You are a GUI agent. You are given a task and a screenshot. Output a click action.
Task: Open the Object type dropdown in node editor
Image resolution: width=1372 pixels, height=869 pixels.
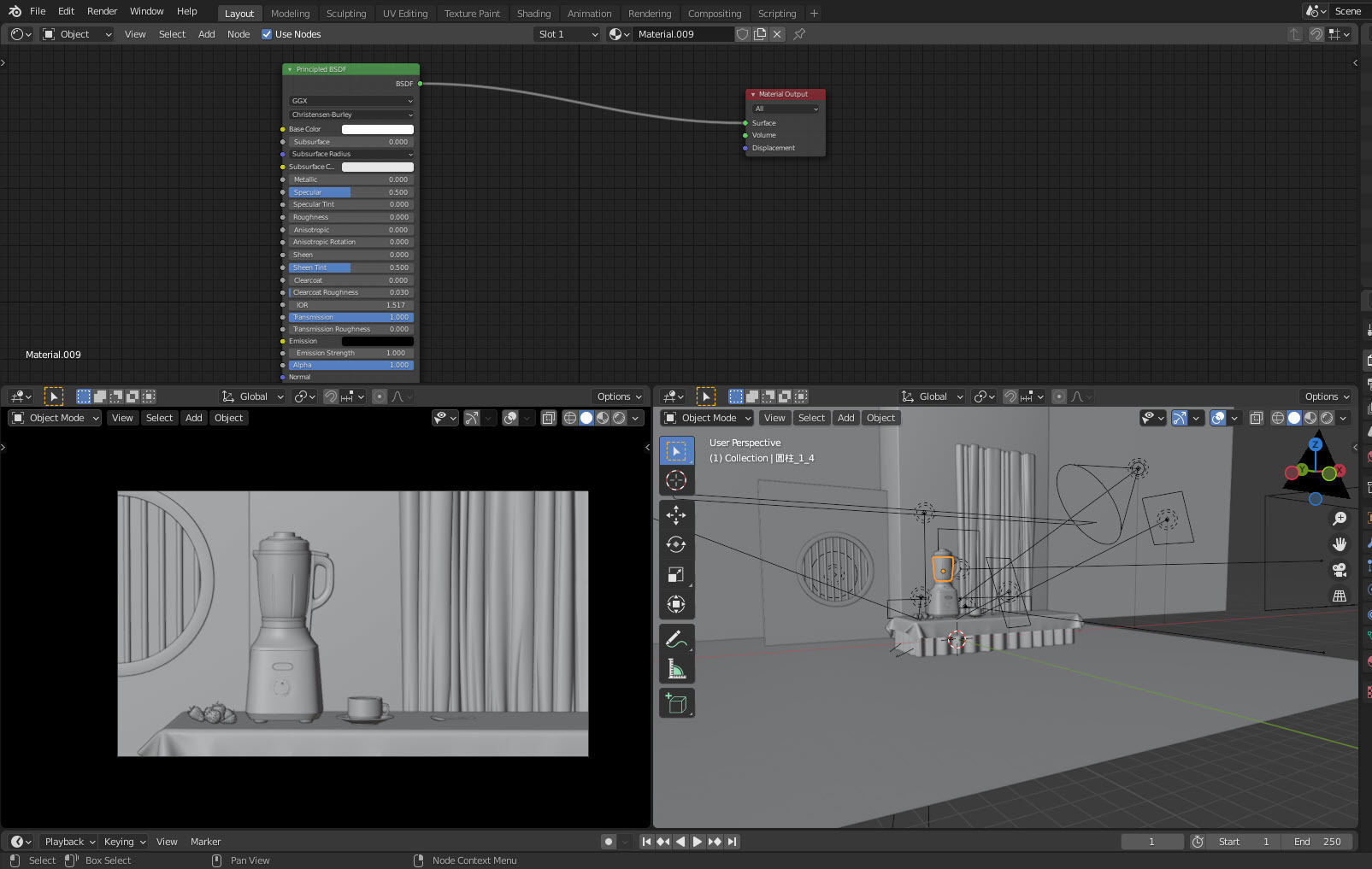(77, 34)
